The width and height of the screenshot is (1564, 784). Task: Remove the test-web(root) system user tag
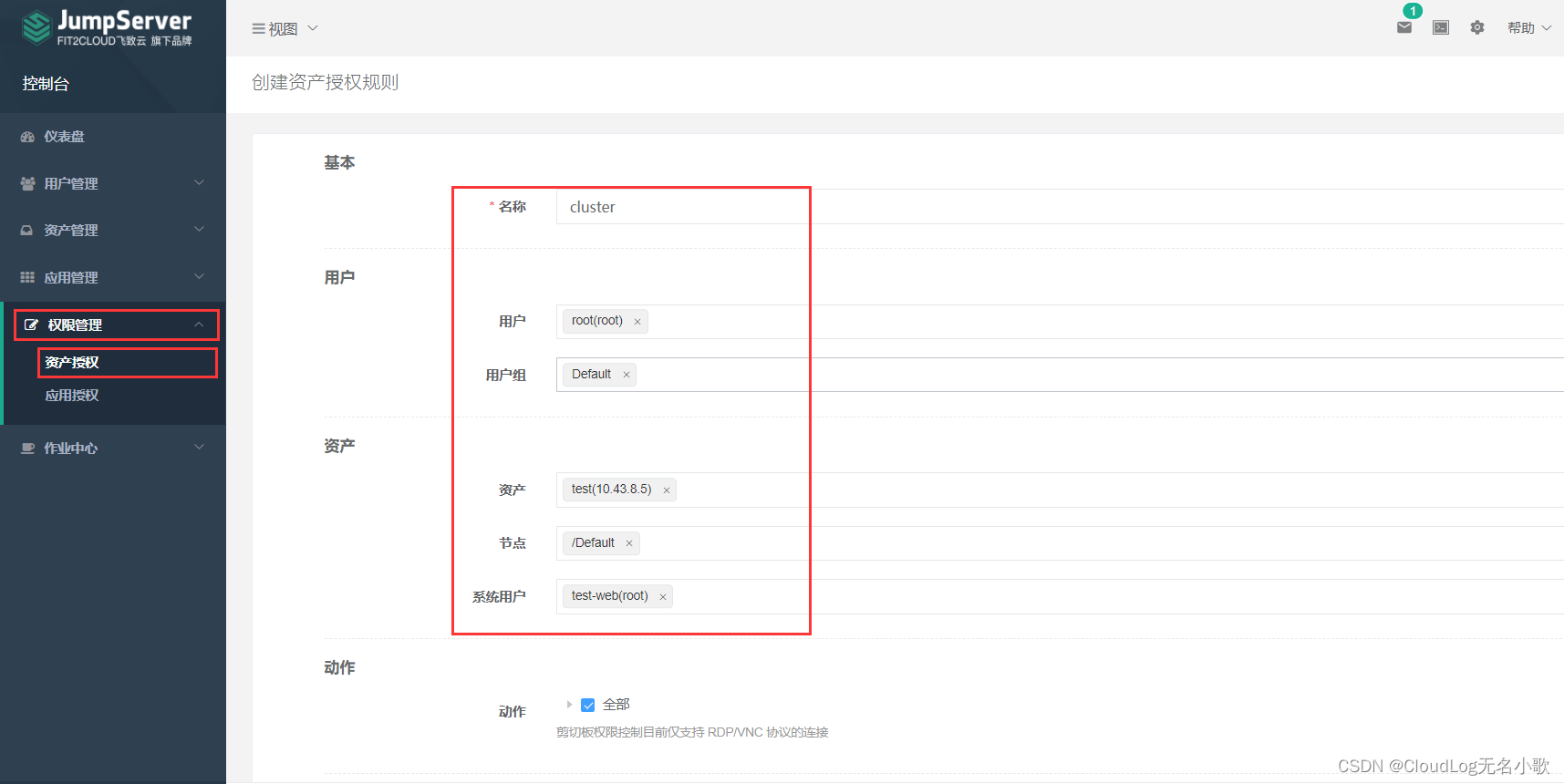click(x=663, y=597)
